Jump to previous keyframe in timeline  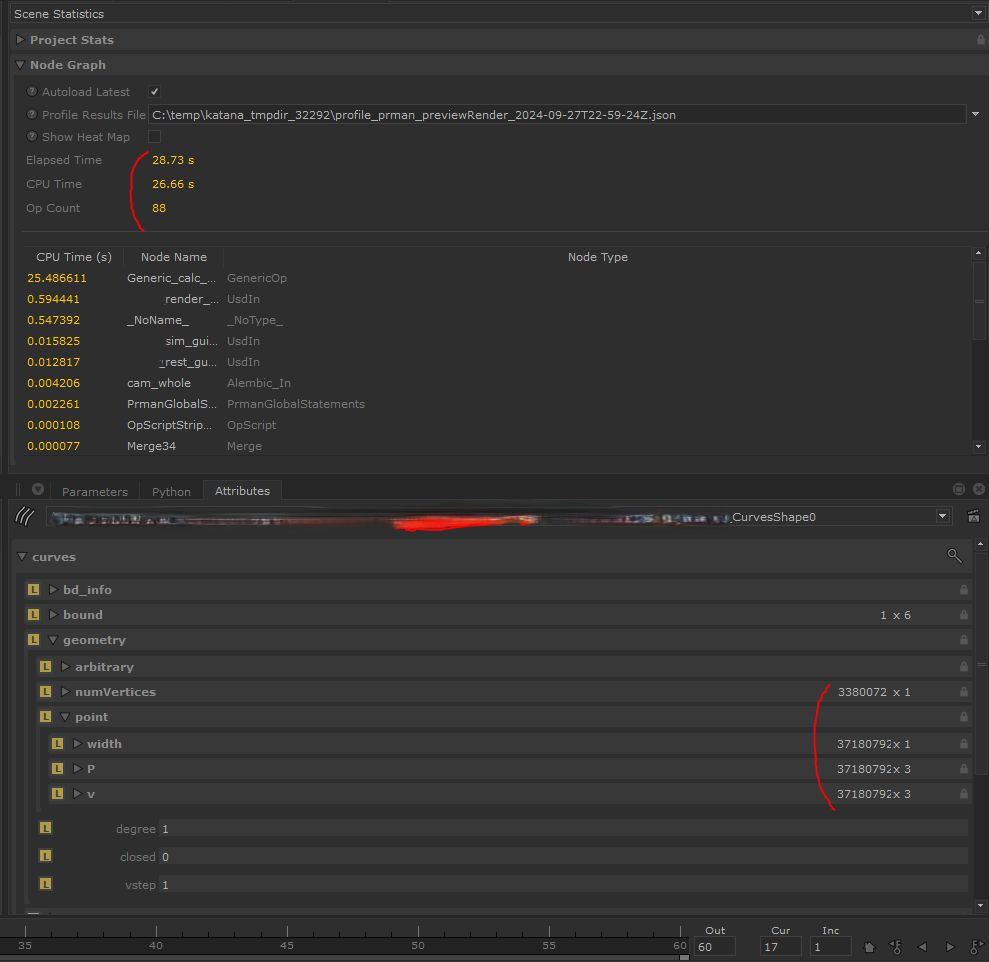point(896,946)
